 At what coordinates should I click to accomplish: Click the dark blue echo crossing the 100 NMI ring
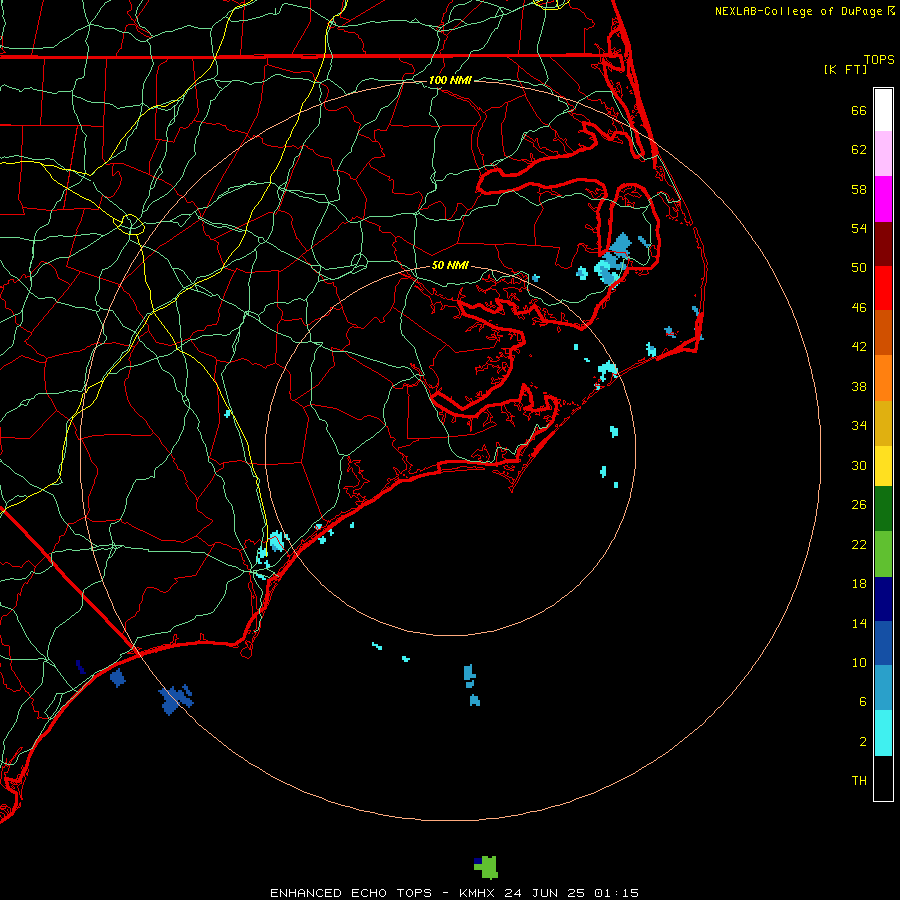[176, 700]
